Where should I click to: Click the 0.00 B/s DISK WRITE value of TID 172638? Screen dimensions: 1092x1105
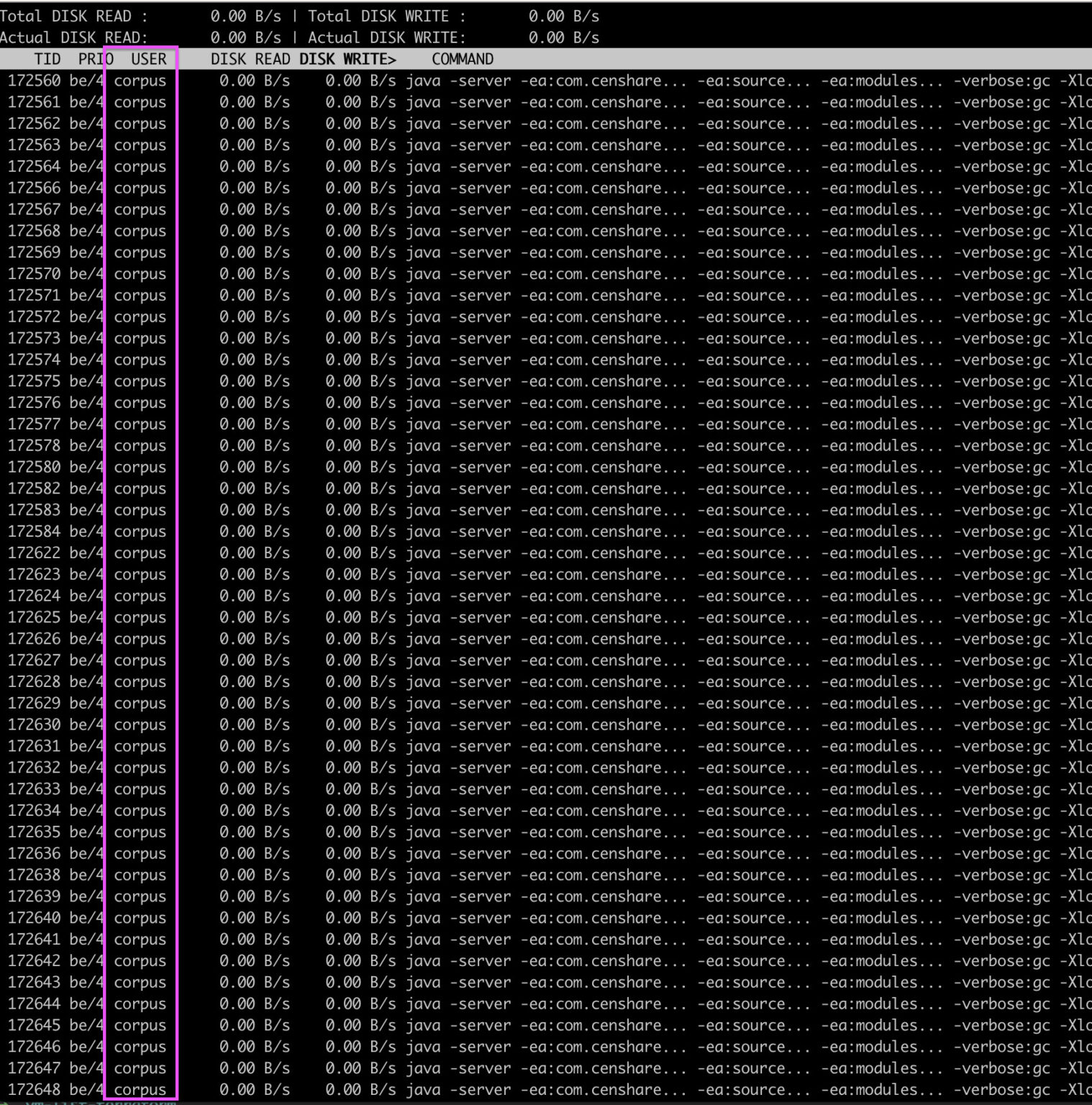click(360, 875)
